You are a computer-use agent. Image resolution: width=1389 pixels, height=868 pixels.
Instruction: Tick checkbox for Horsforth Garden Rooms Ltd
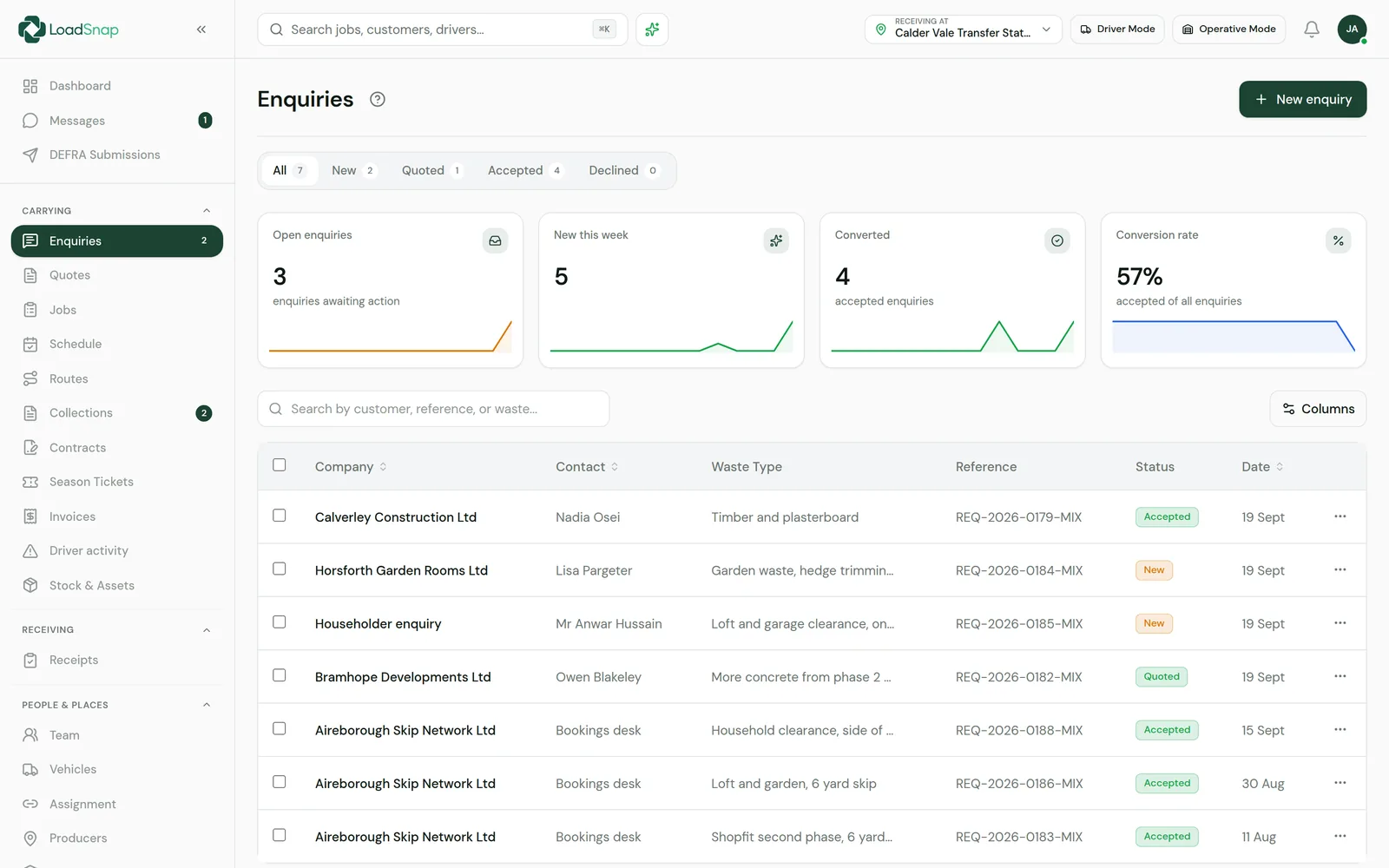pyautogui.click(x=280, y=569)
